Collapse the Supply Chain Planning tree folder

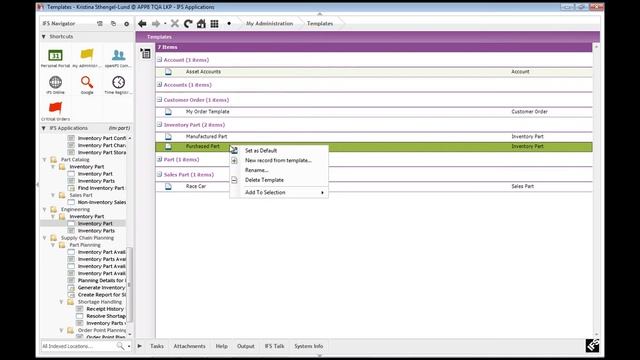click(44, 238)
